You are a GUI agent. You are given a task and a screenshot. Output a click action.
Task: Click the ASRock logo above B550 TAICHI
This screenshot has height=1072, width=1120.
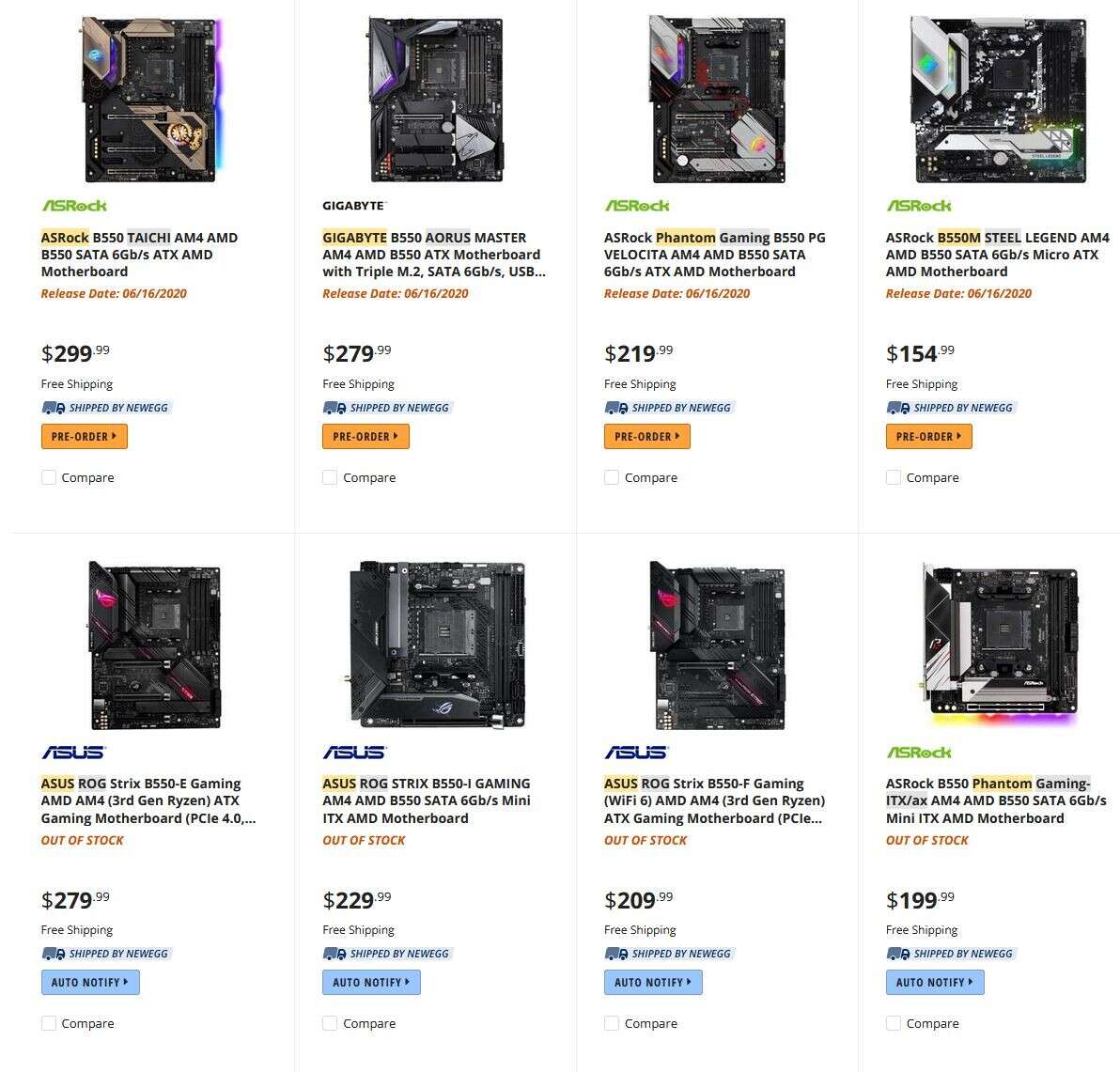pos(74,205)
